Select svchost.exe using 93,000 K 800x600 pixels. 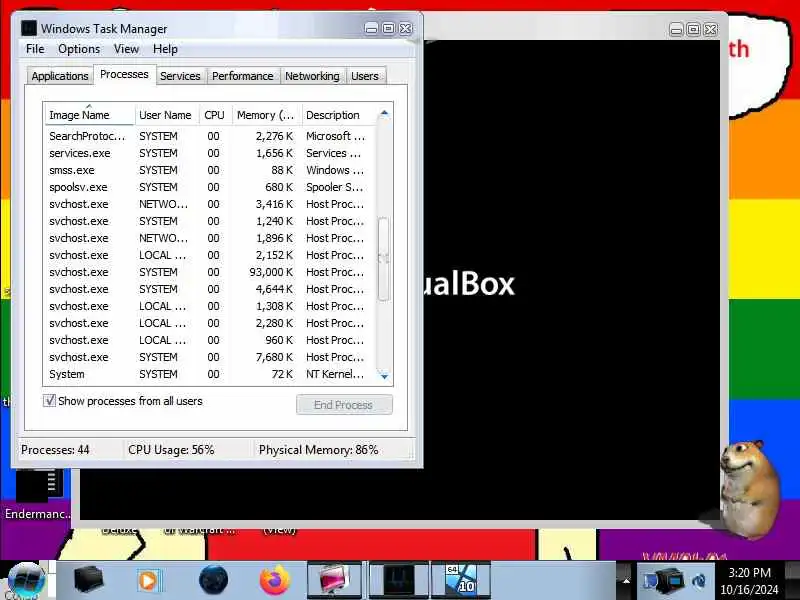(209, 272)
